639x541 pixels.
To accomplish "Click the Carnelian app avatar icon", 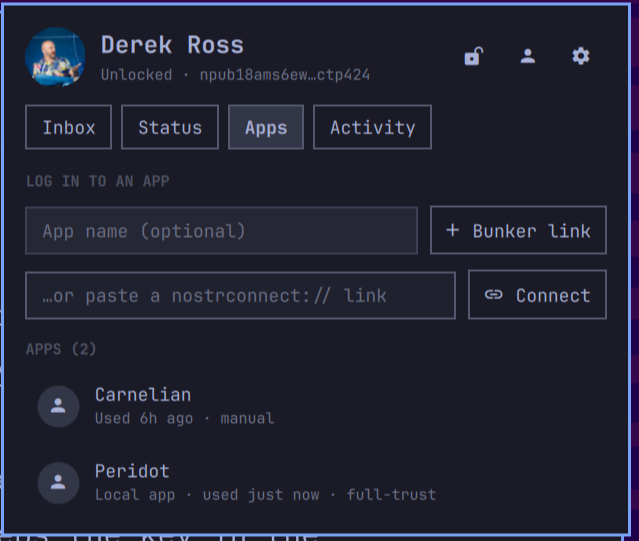I will point(58,406).
